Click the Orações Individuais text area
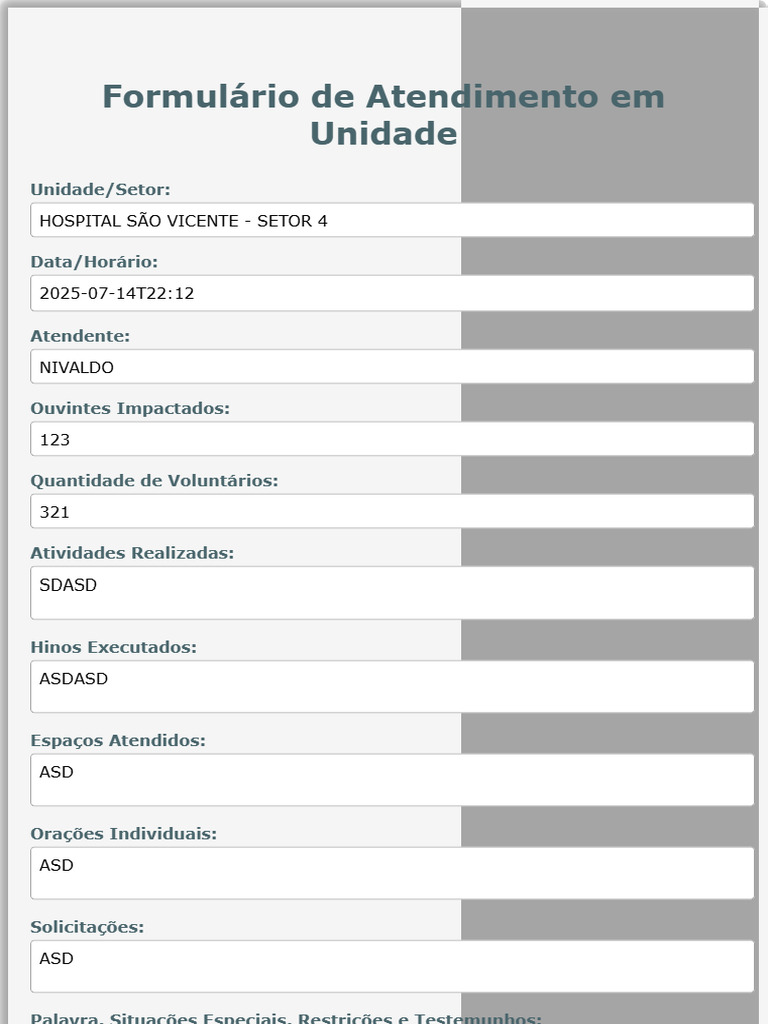Image resolution: width=768 pixels, height=1024 pixels. click(392, 873)
